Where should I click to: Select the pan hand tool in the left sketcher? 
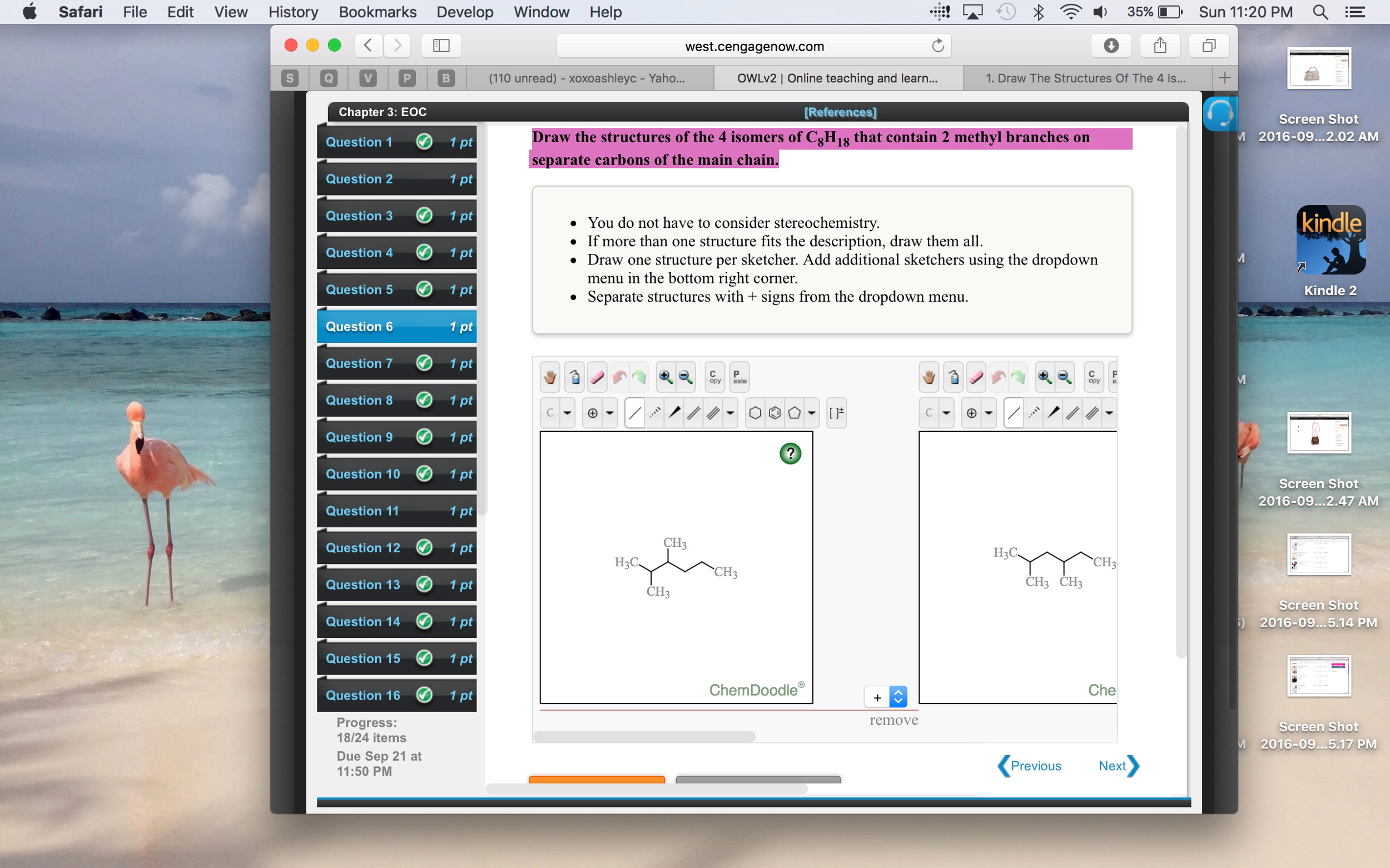click(549, 377)
